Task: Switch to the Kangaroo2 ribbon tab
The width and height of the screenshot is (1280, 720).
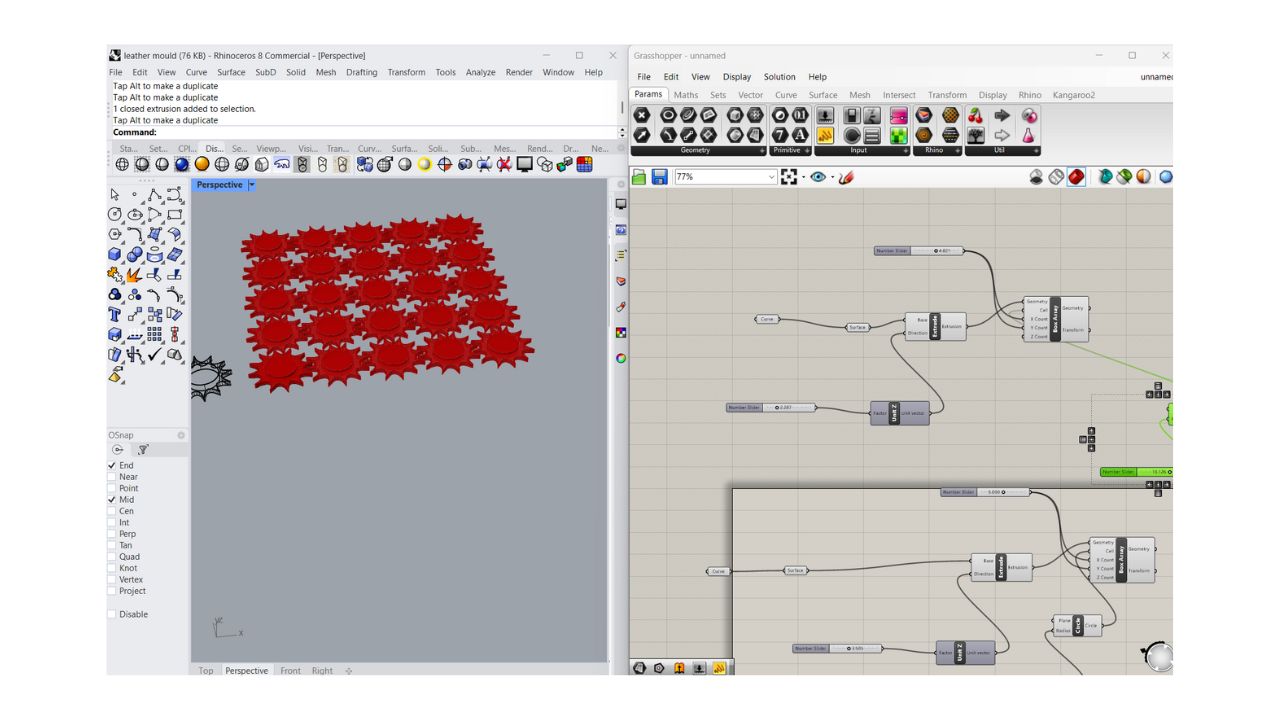Action: pos(1074,95)
